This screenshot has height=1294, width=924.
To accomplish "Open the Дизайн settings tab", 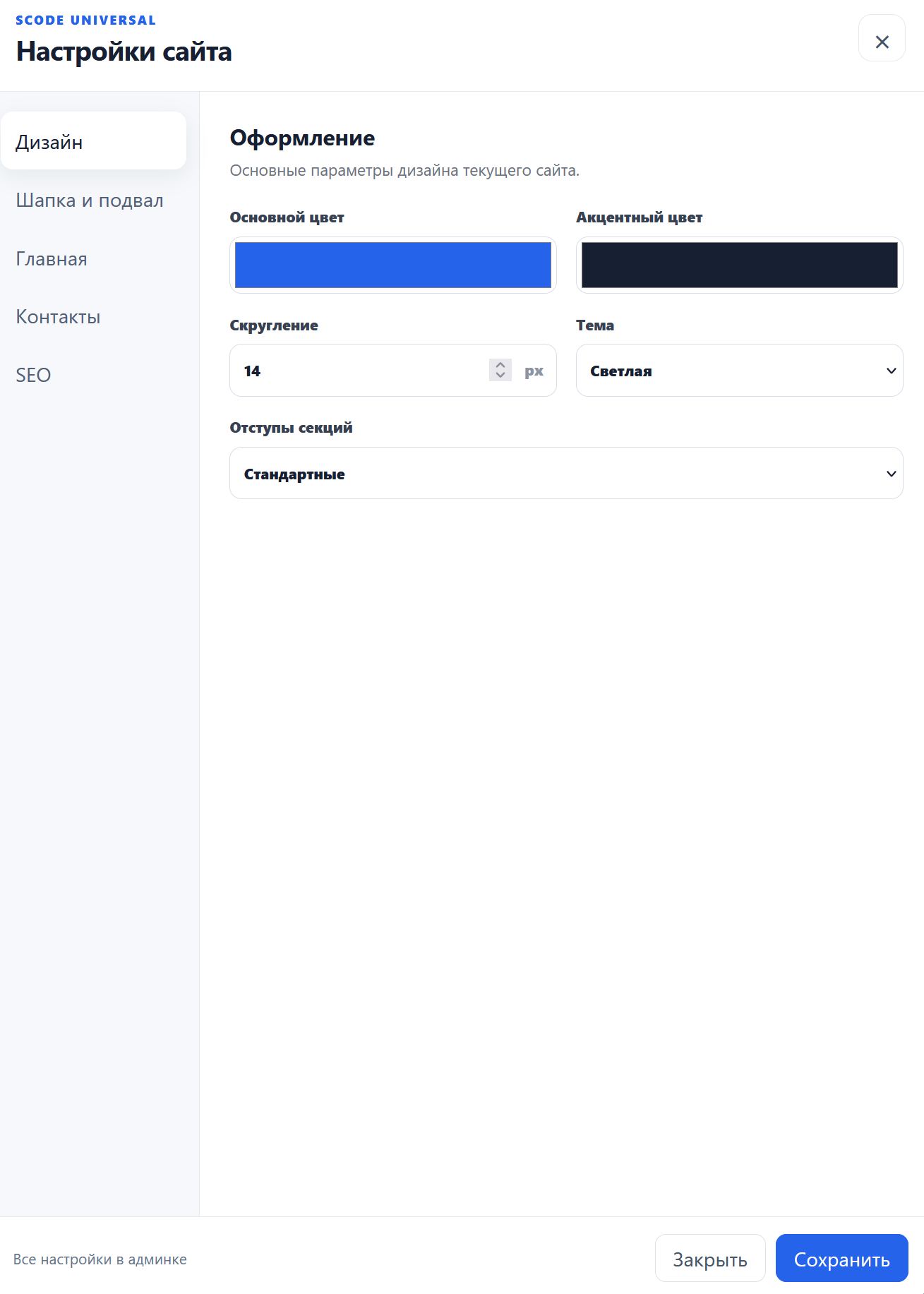I will tap(93, 141).
